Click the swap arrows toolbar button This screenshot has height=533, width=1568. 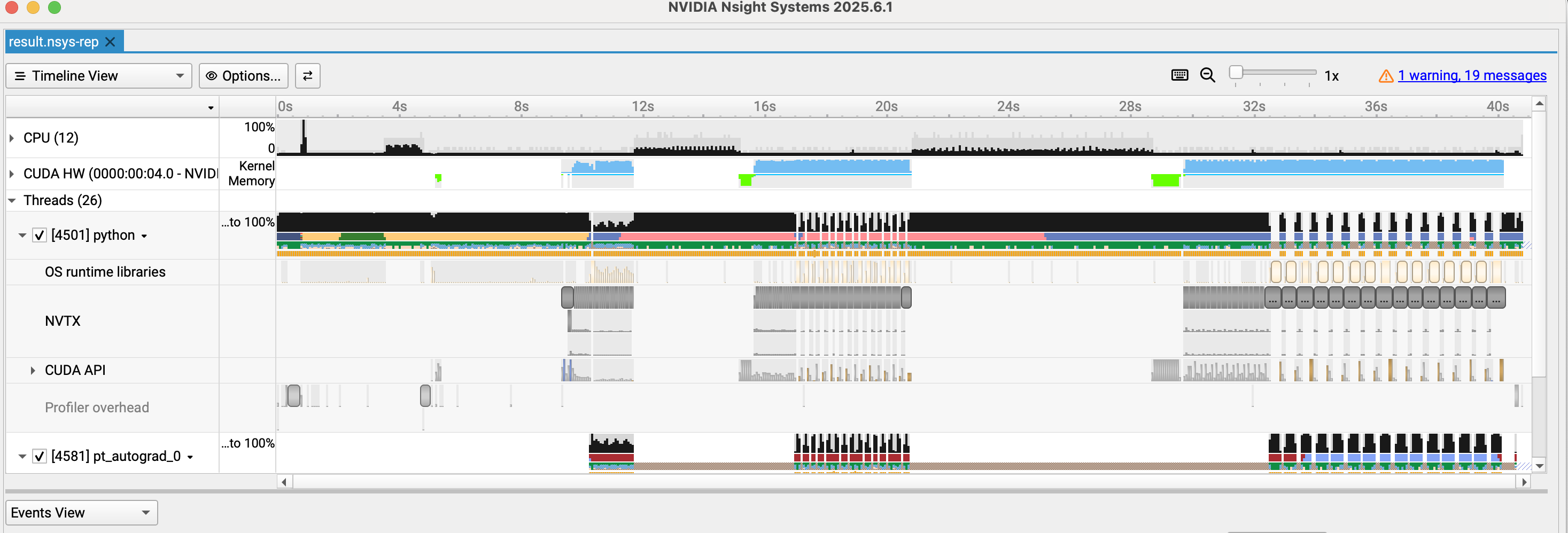pyautogui.click(x=307, y=76)
